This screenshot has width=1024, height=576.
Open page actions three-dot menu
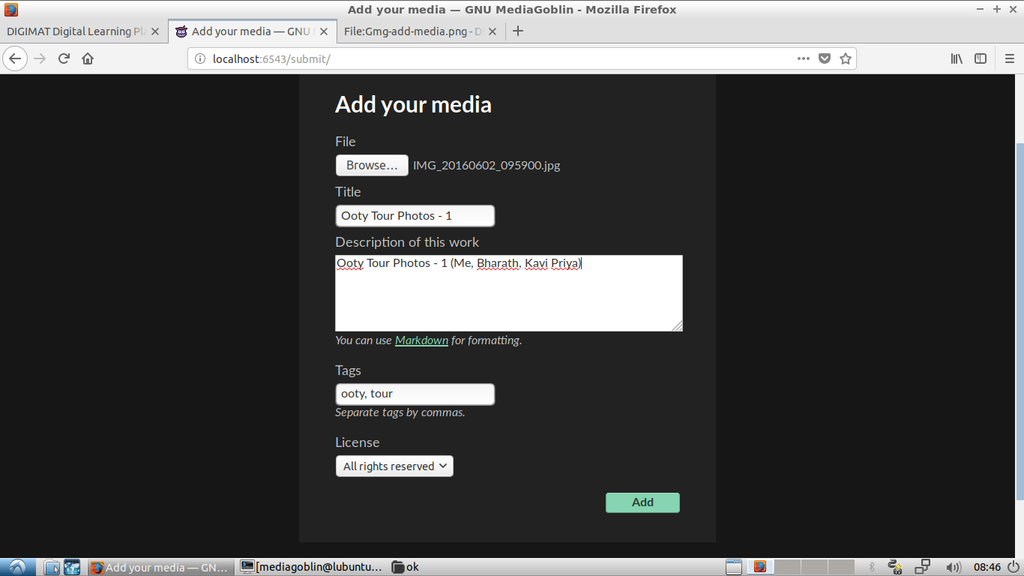[803, 59]
